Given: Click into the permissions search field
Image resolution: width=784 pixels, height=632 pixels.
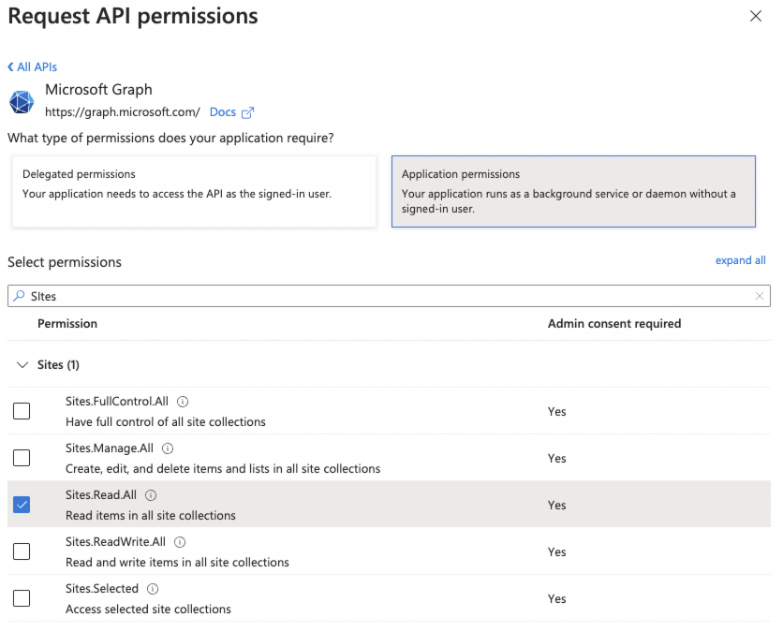Looking at the screenshot, I should 390,296.
